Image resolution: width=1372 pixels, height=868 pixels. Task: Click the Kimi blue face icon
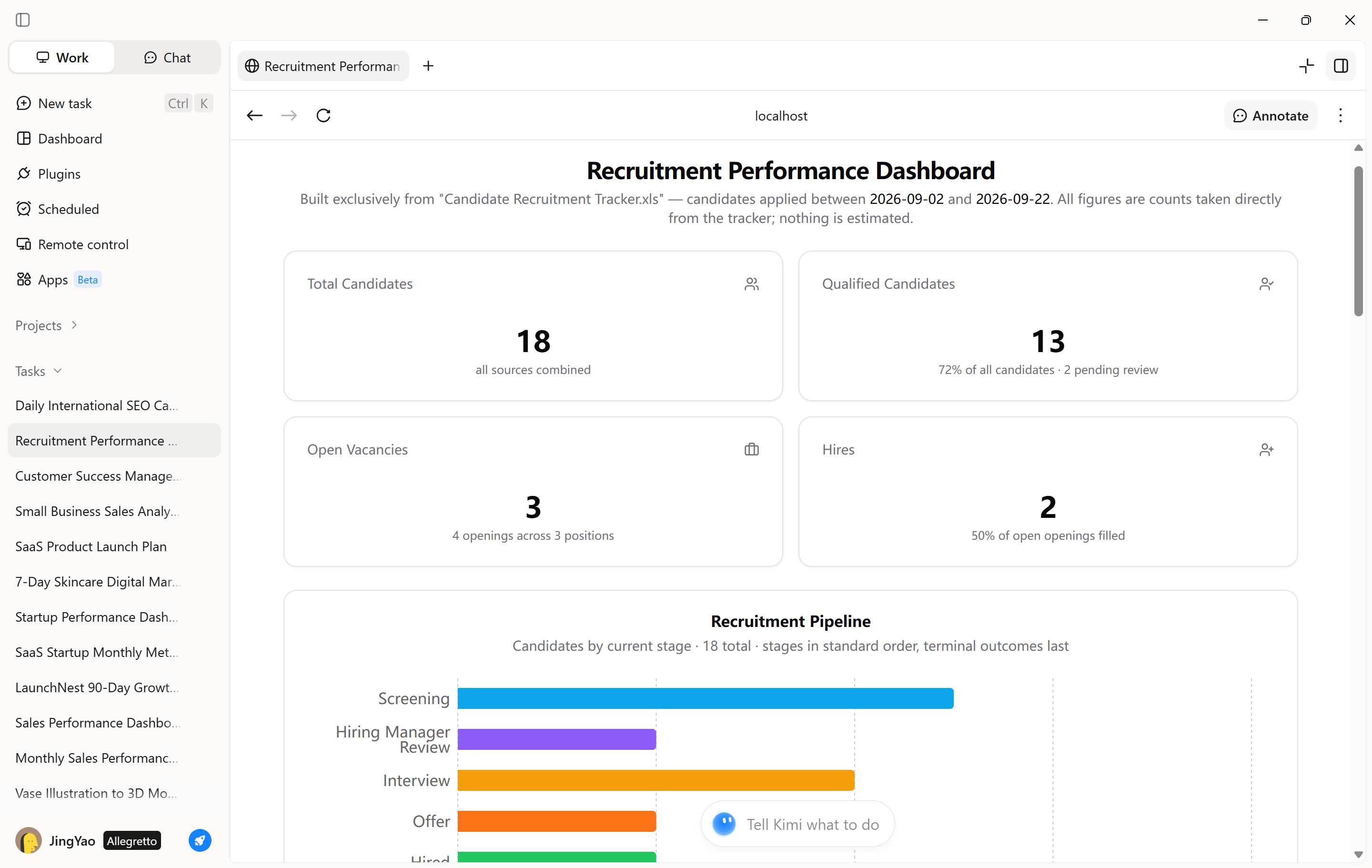click(x=724, y=824)
